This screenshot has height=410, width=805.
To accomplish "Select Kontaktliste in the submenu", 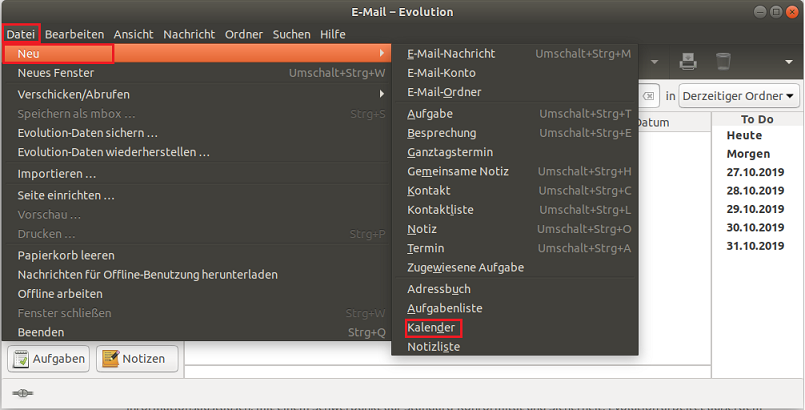I will [x=440, y=209].
